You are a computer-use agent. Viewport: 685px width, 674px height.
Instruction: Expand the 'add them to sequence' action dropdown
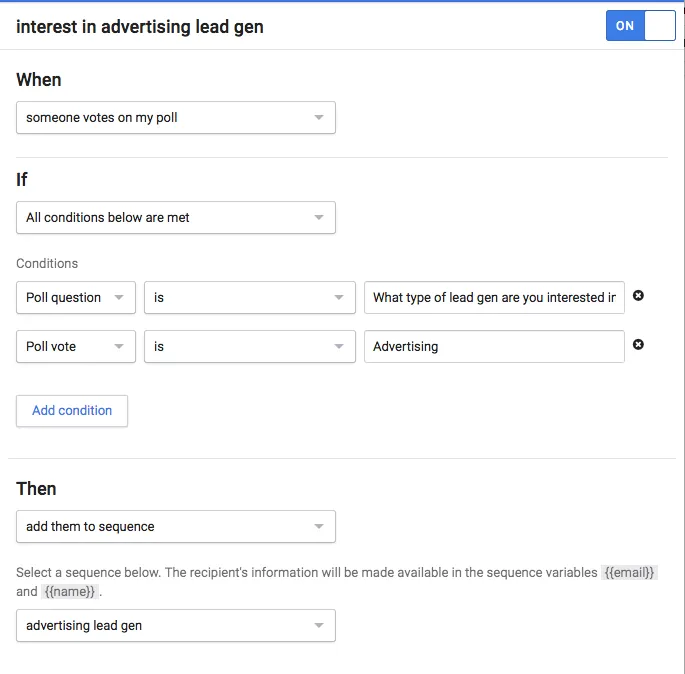pos(176,526)
